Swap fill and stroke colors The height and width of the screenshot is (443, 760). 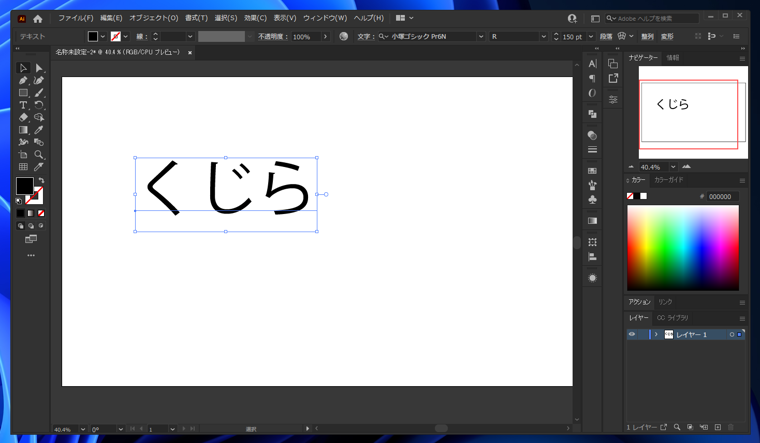pos(41,180)
